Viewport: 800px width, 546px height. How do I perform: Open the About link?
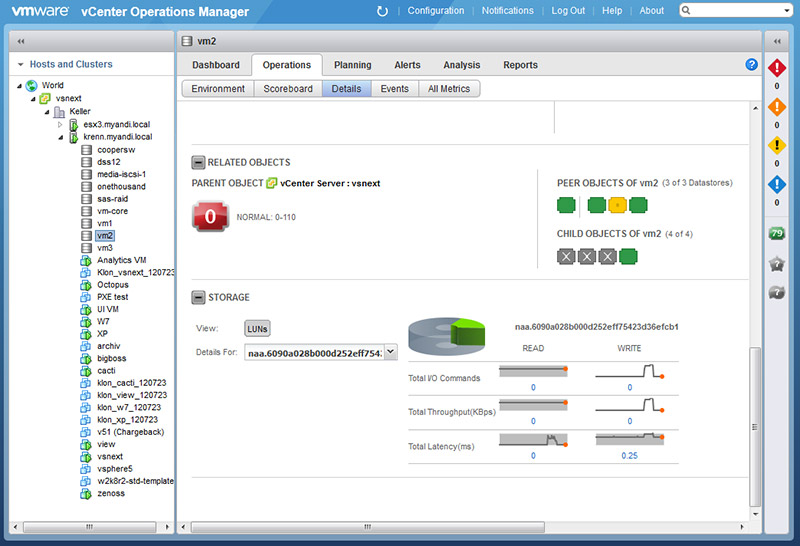652,11
